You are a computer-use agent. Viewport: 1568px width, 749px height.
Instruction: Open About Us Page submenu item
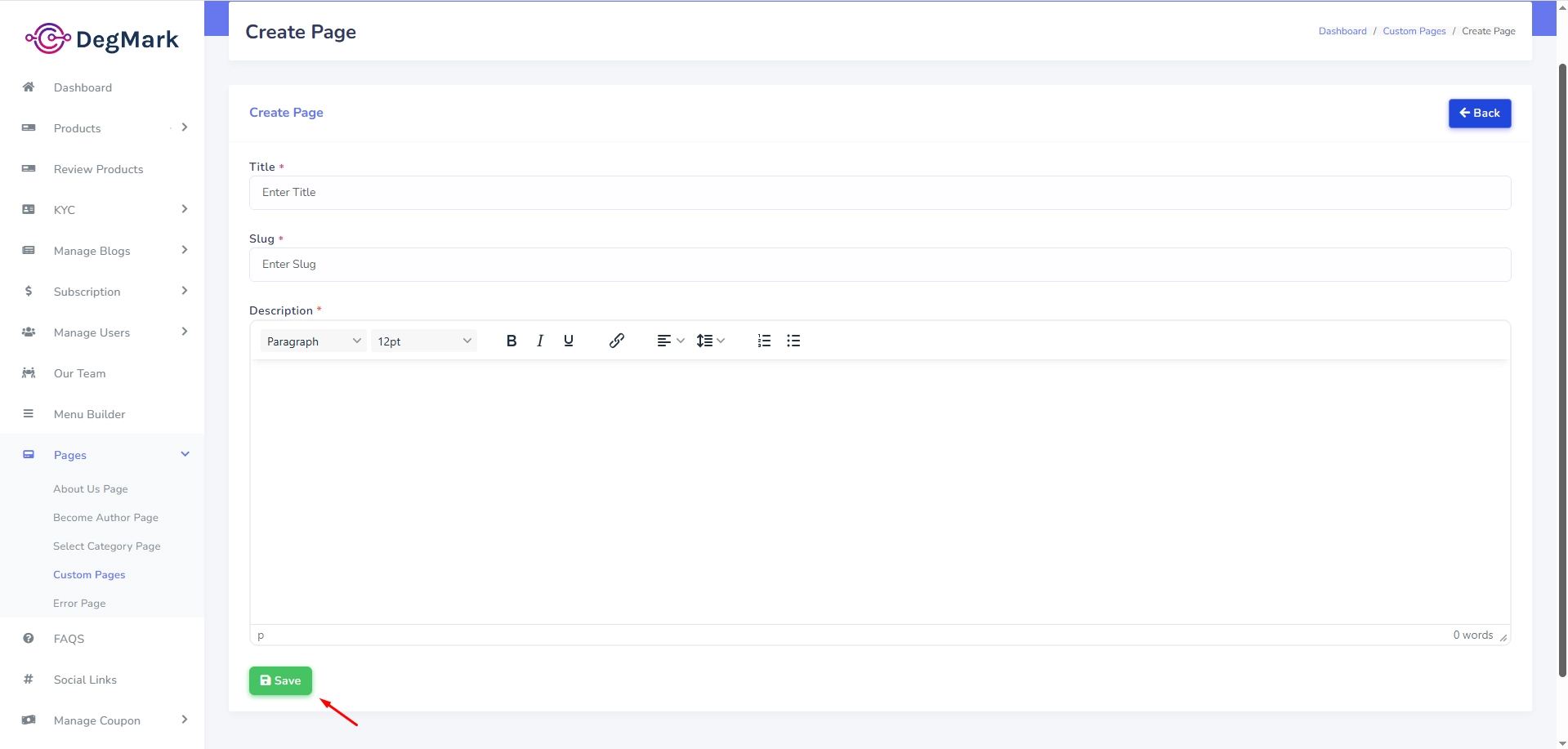[91, 488]
